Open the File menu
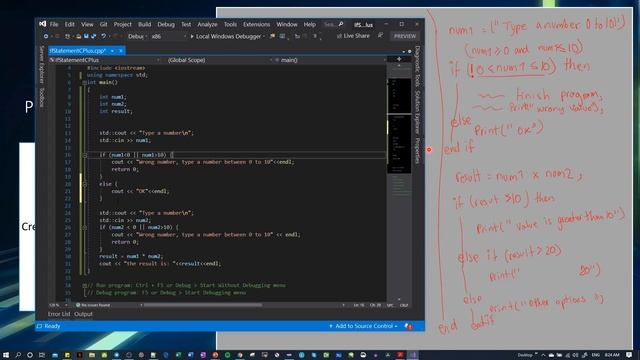The image size is (640, 360). click(54, 24)
